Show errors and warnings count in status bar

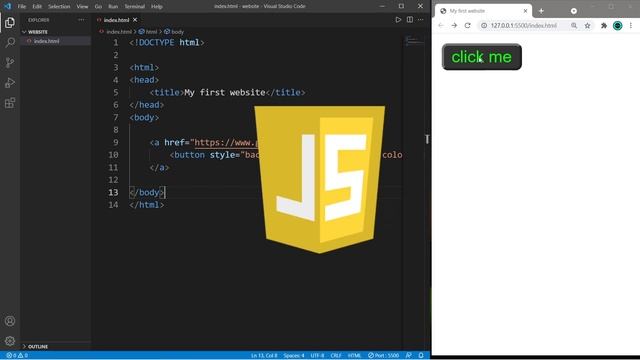point(17,355)
